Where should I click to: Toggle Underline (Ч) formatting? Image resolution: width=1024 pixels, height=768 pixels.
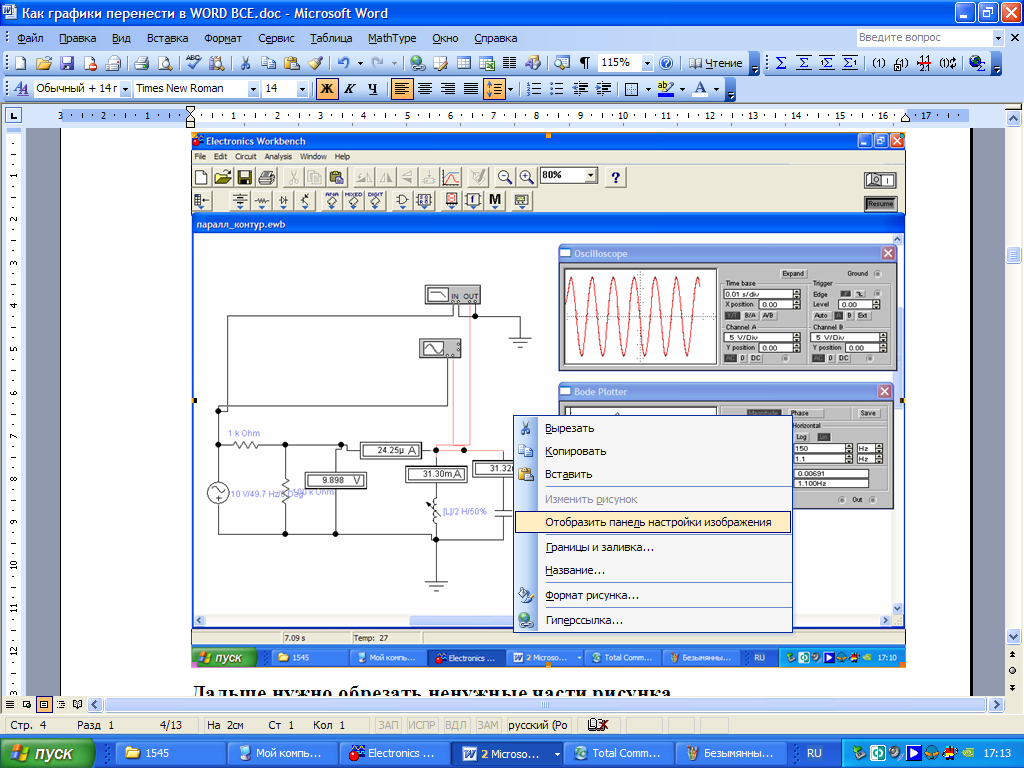(x=373, y=88)
